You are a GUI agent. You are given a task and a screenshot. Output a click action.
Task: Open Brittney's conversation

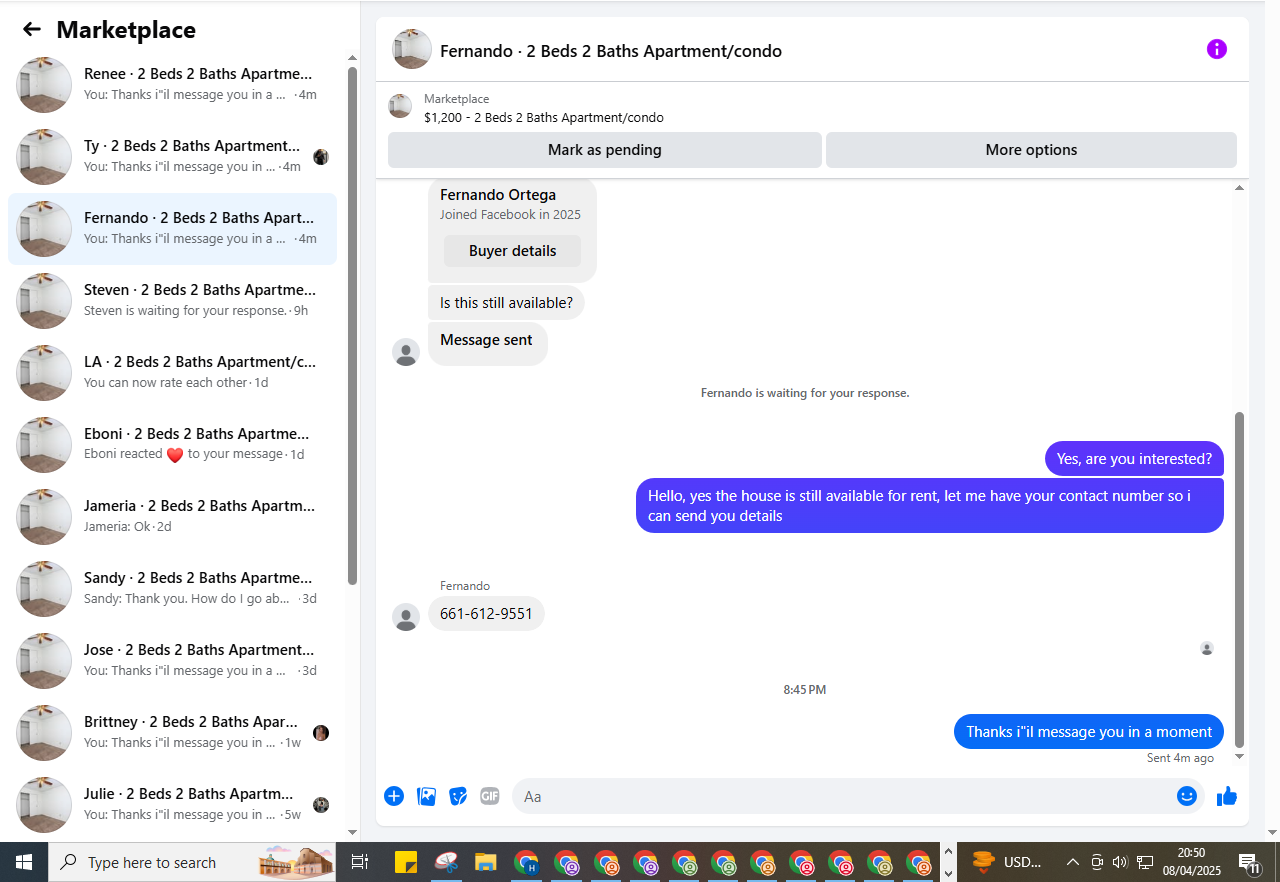172,733
